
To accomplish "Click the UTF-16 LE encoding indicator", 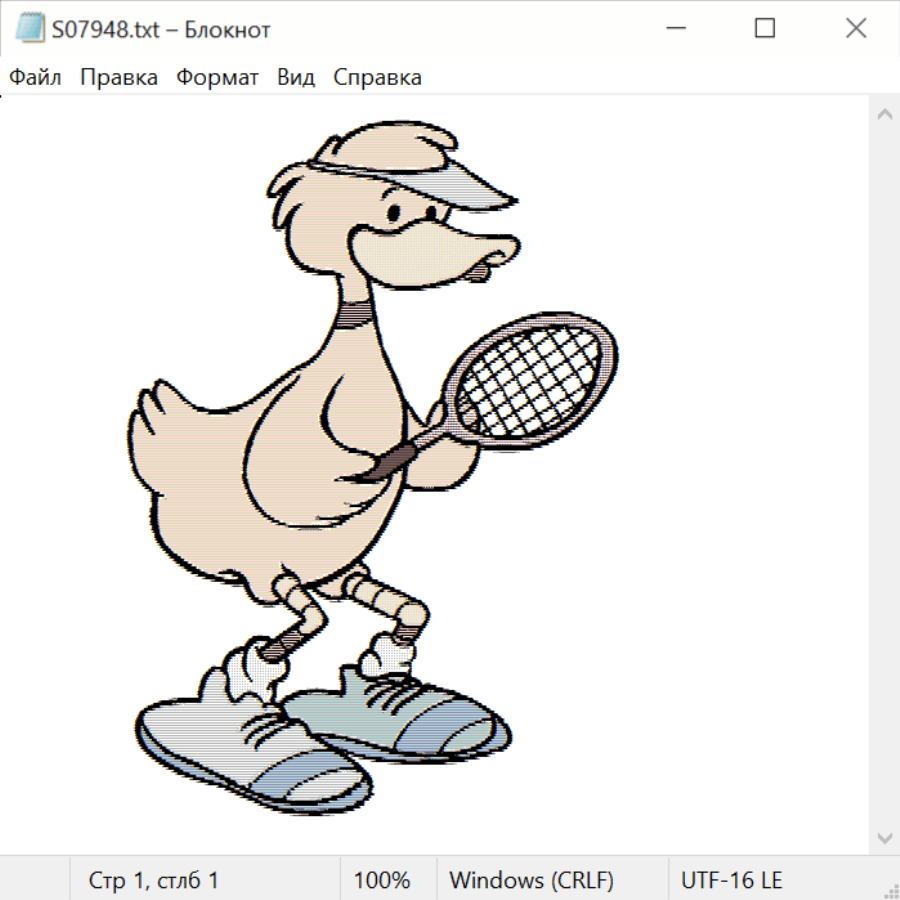I will (x=731, y=880).
